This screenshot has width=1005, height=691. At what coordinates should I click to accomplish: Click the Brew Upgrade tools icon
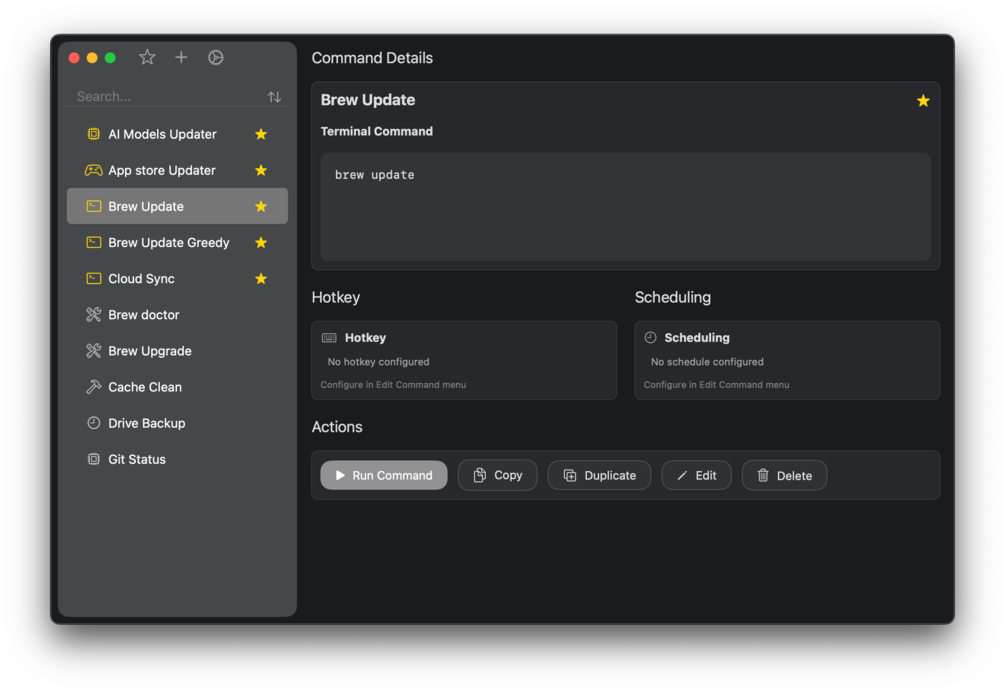click(x=94, y=351)
